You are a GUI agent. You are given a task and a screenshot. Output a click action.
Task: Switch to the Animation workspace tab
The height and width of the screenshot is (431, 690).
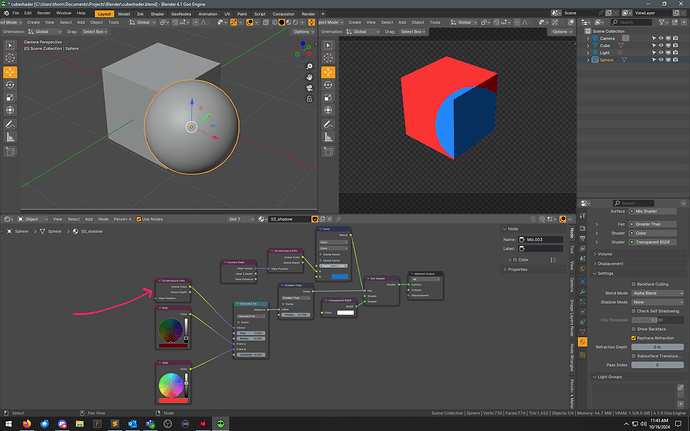(x=207, y=14)
